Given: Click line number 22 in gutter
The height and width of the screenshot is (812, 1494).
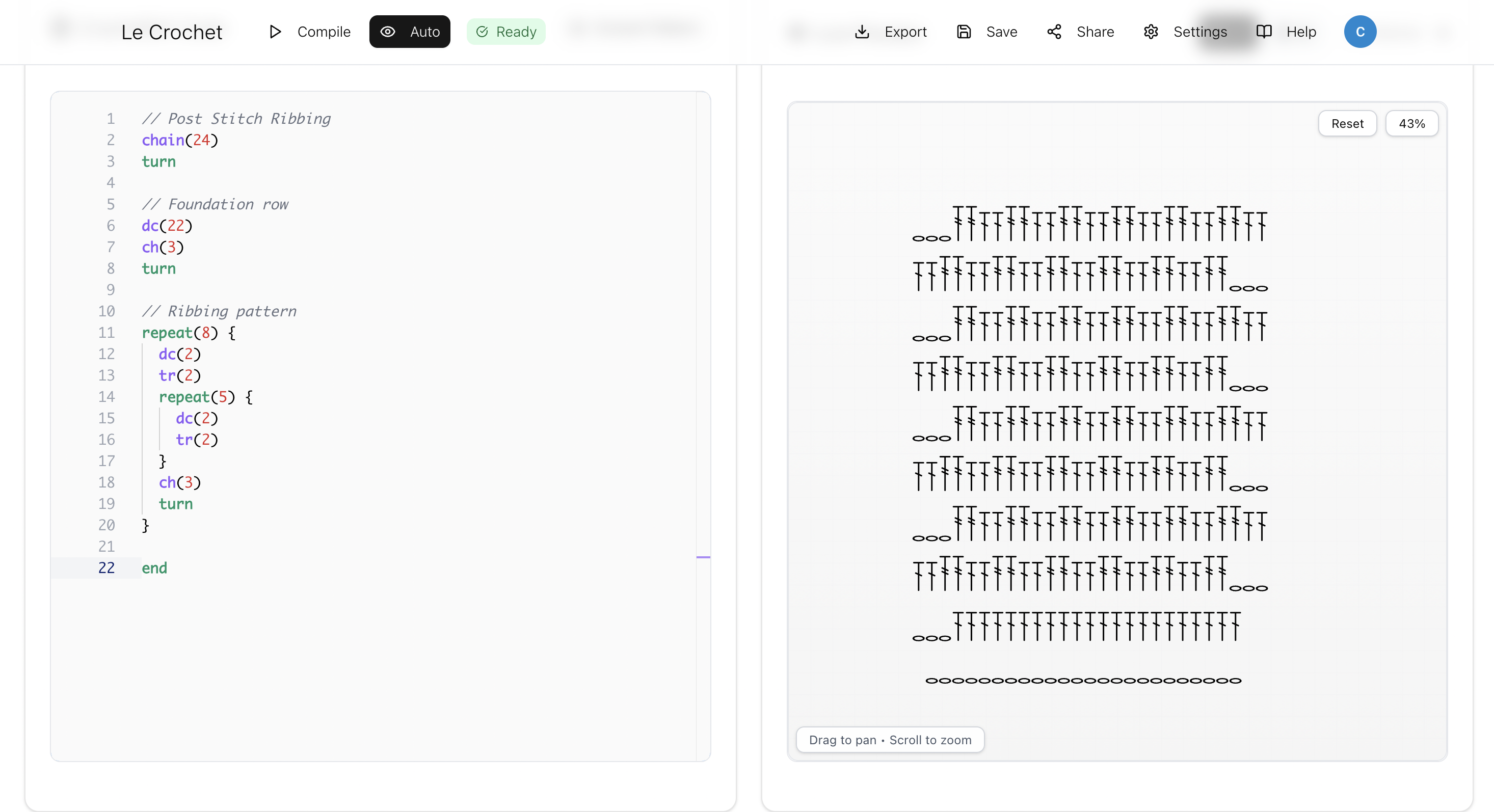Looking at the screenshot, I should [x=106, y=568].
